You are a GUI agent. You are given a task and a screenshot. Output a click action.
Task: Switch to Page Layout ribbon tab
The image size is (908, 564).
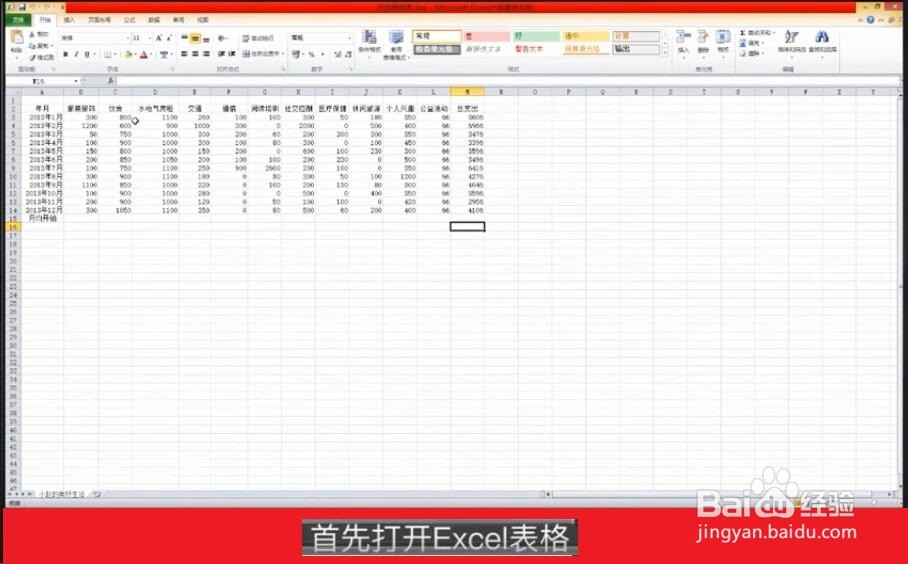click(x=99, y=20)
